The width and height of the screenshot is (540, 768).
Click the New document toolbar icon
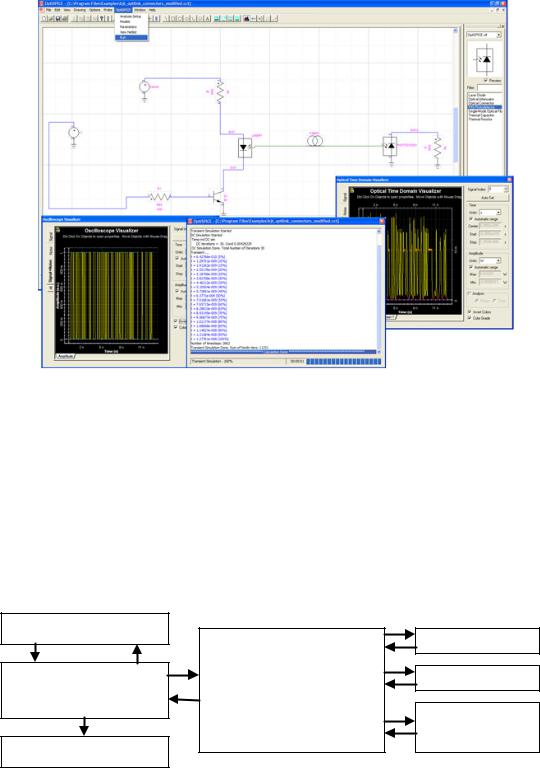(x=44, y=19)
